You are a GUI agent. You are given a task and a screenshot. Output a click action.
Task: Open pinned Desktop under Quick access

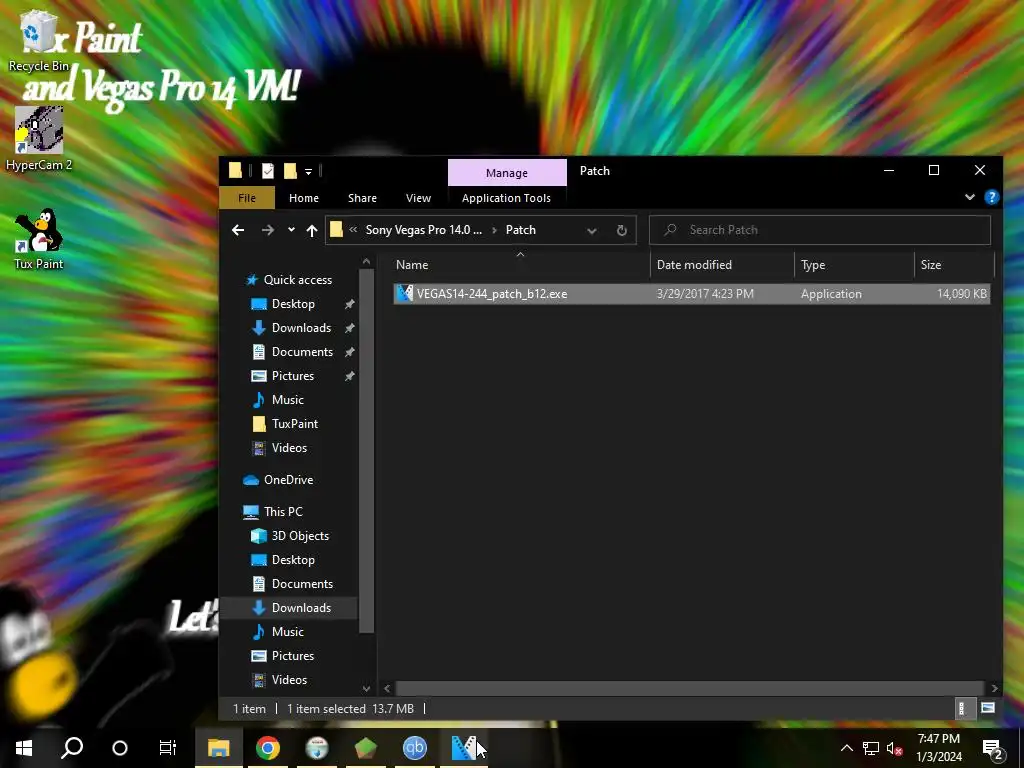click(x=293, y=304)
